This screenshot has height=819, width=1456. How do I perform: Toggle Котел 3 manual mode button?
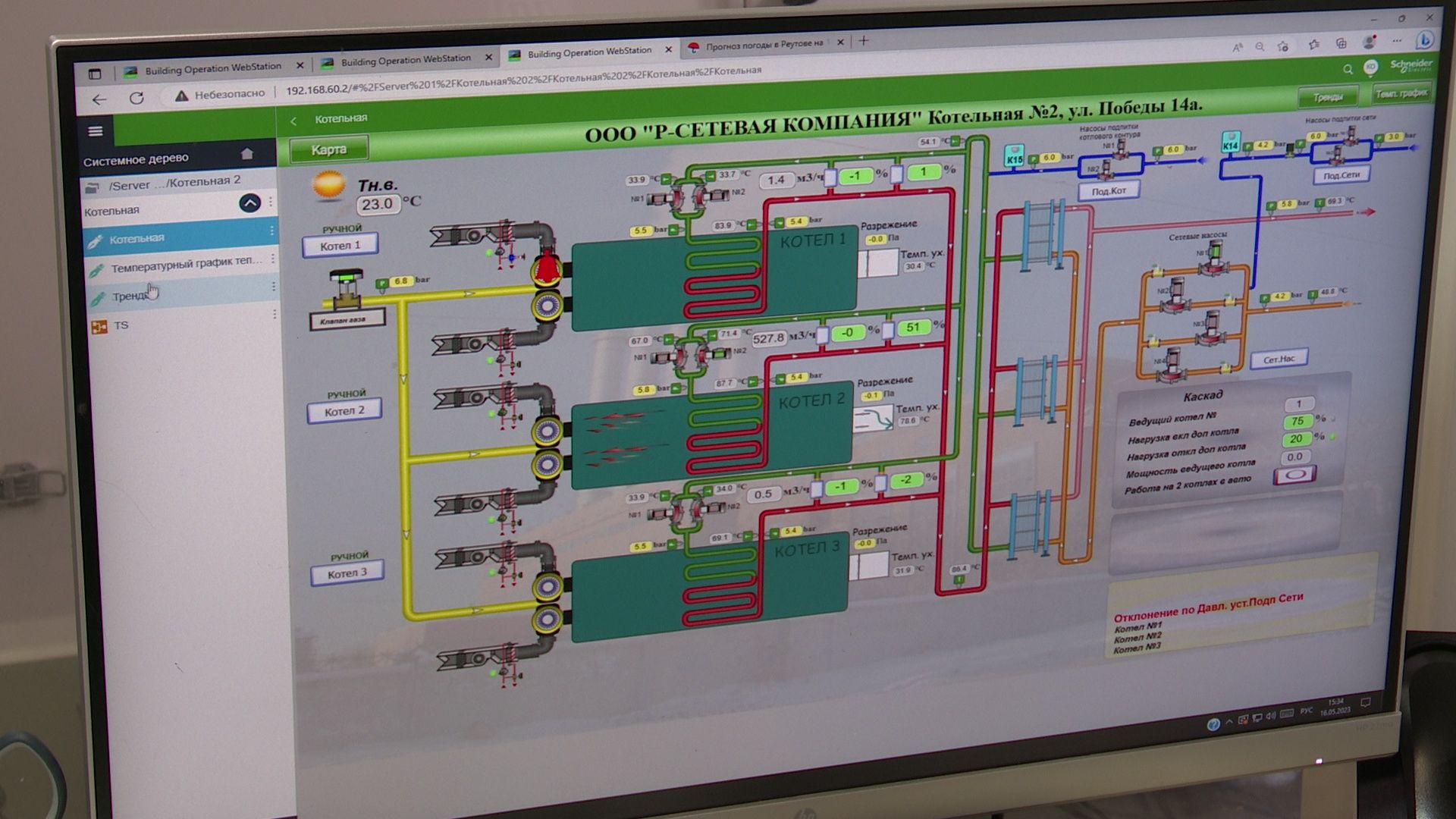point(347,573)
